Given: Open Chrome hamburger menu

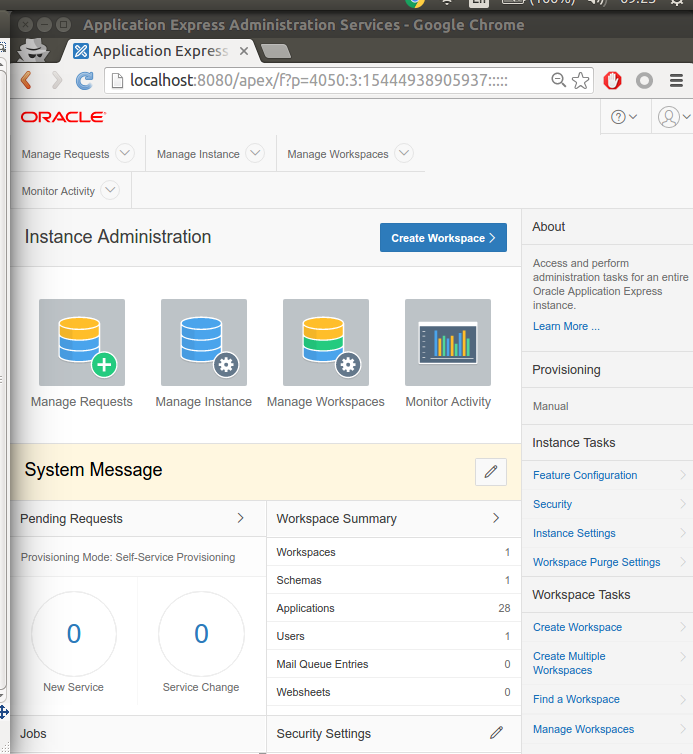Looking at the screenshot, I should pos(676,80).
